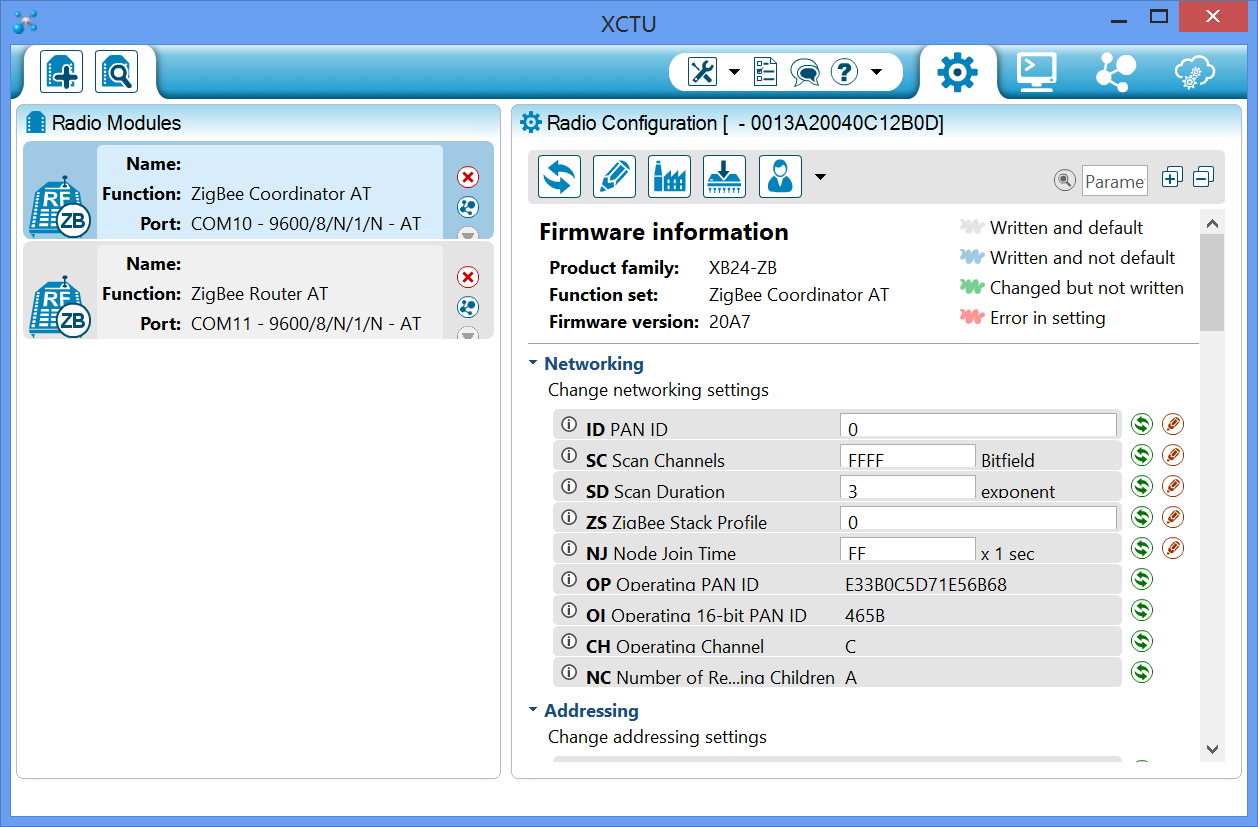Write radio settings using the pencil icon
1258x827 pixels.
(x=615, y=177)
